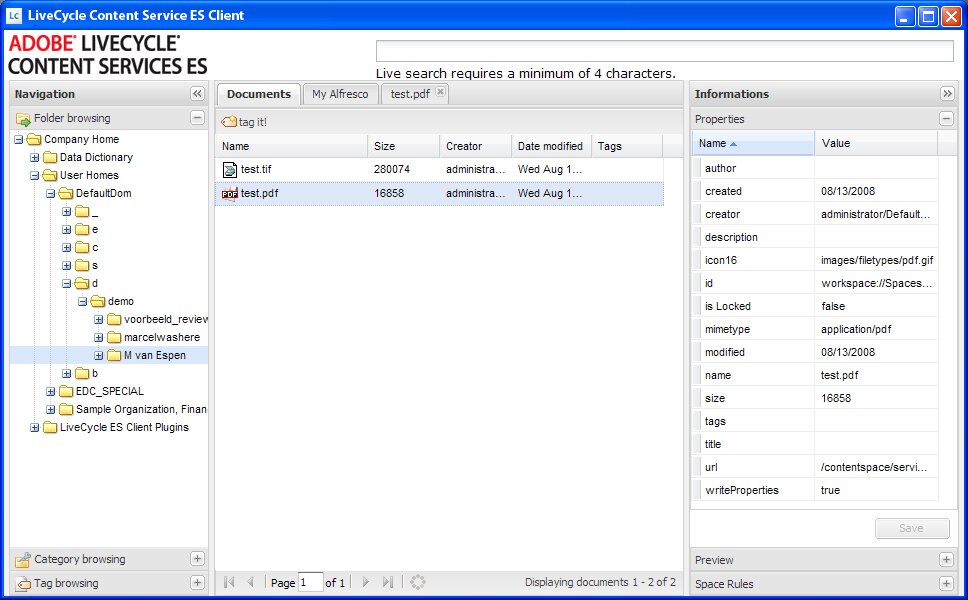The width and height of the screenshot is (968, 600).
Task: Expand the Preview section
Action: tap(946, 560)
